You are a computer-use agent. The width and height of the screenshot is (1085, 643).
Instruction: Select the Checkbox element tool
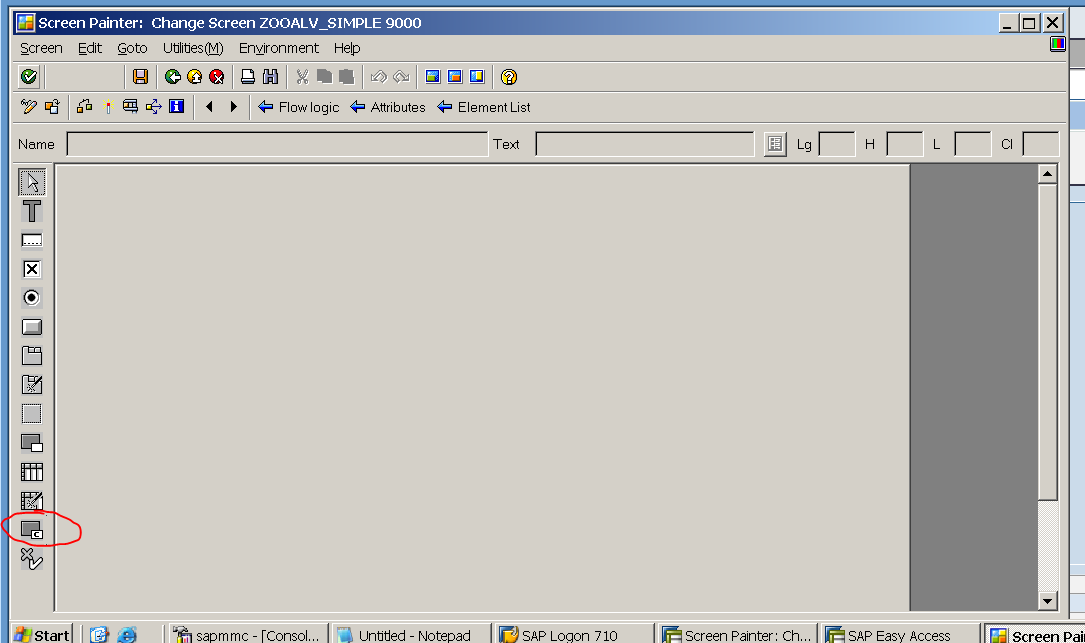[31, 268]
